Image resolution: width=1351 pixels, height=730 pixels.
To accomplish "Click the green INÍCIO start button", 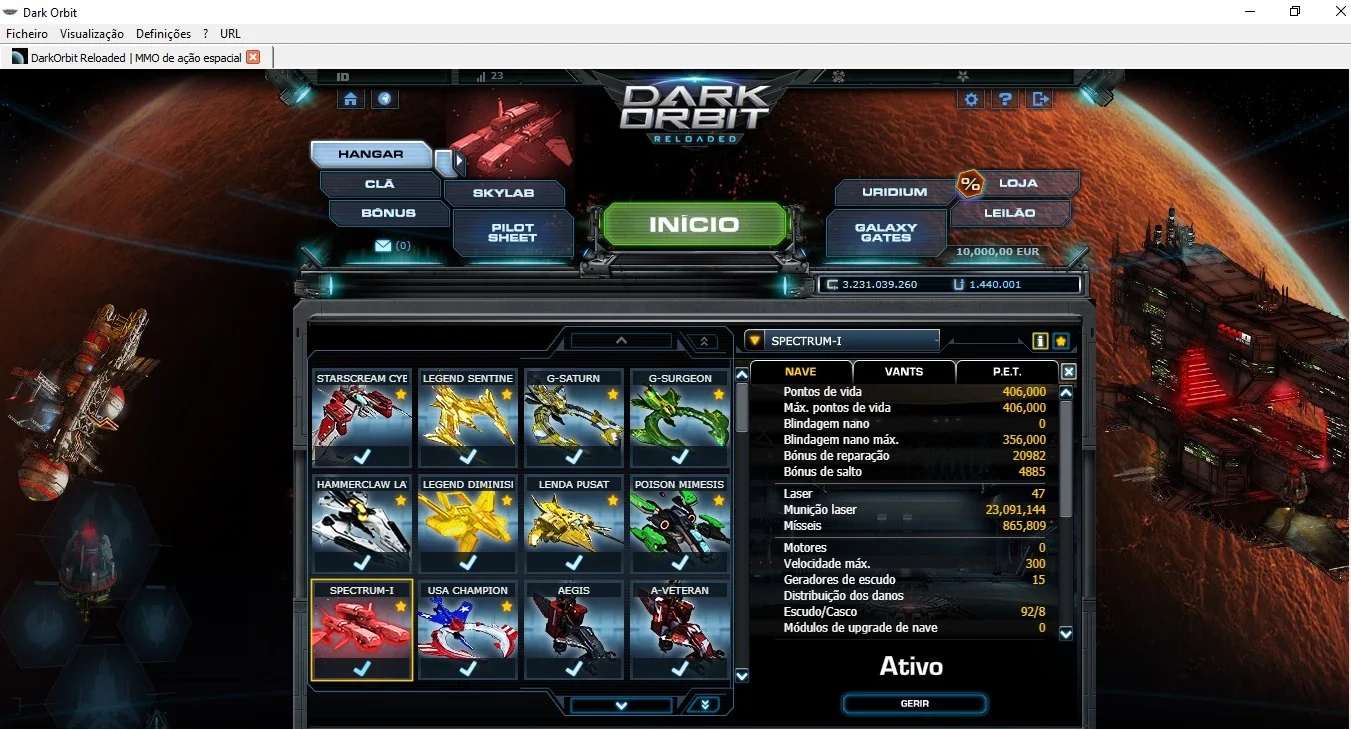I will [694, 225].
